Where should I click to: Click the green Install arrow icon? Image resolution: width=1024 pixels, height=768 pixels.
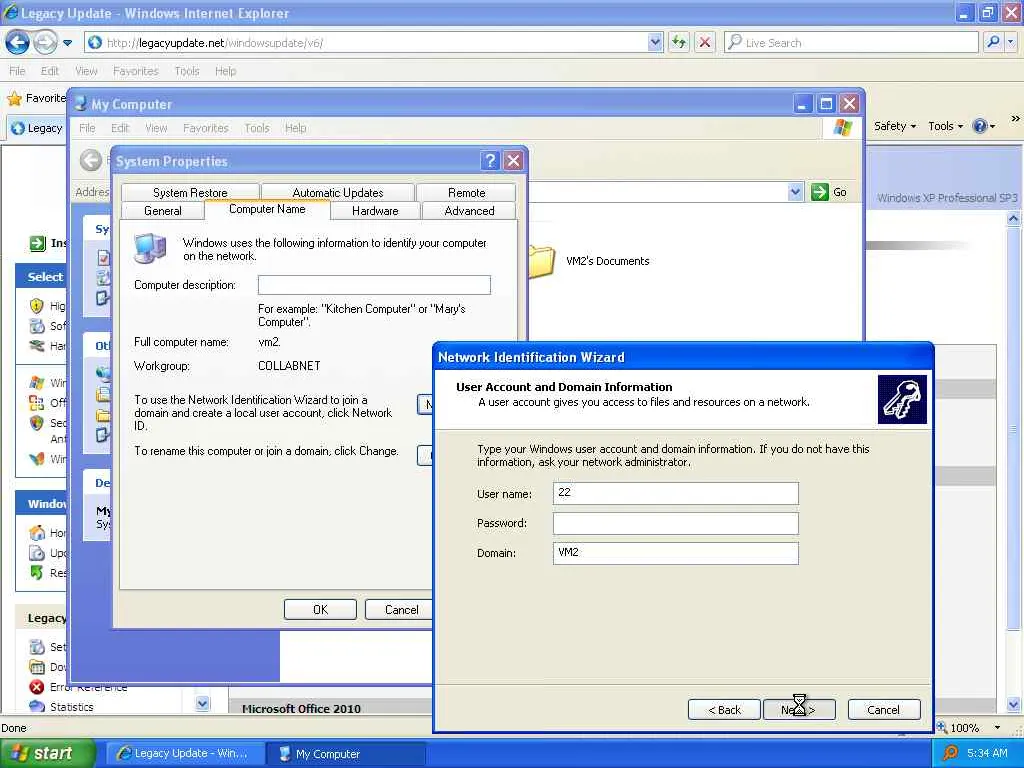(x=37, y=244)
